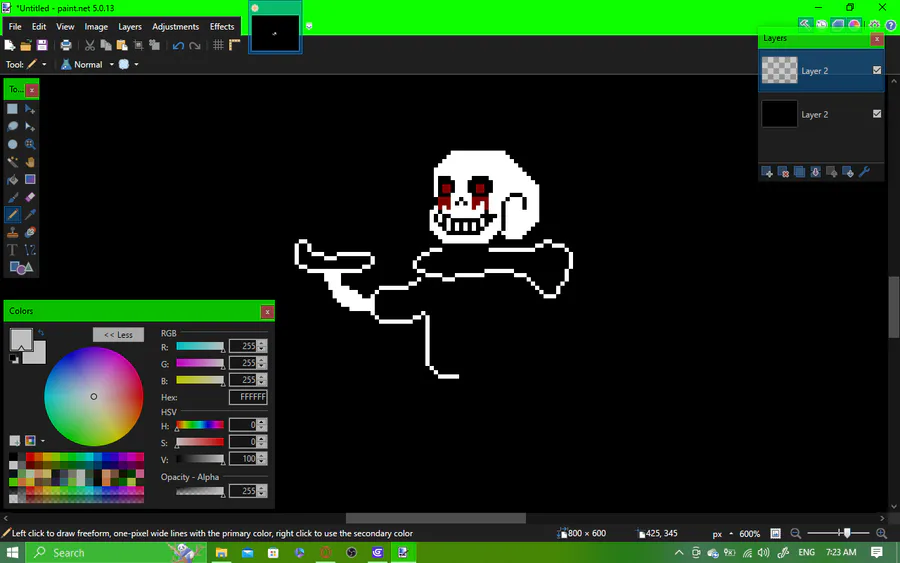
Task: Click the << Less button
Action: 118,335
